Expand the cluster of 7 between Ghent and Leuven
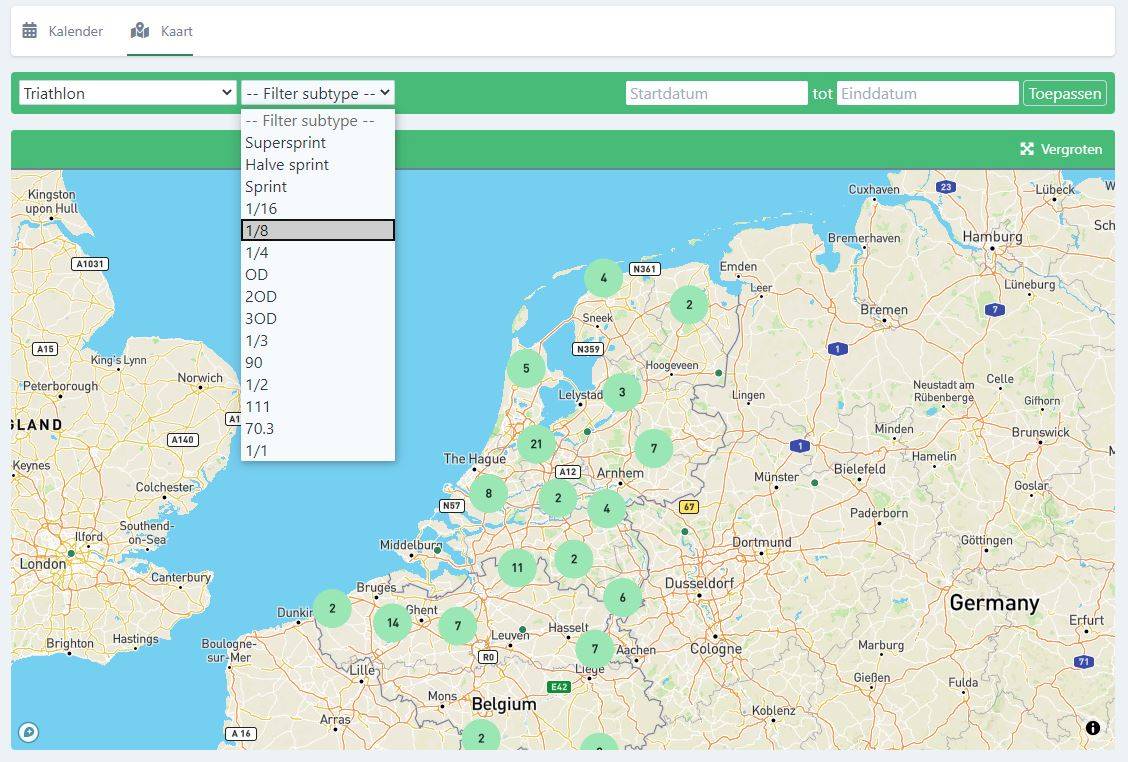Viewport: 1128px width, 762px height. 458,625
